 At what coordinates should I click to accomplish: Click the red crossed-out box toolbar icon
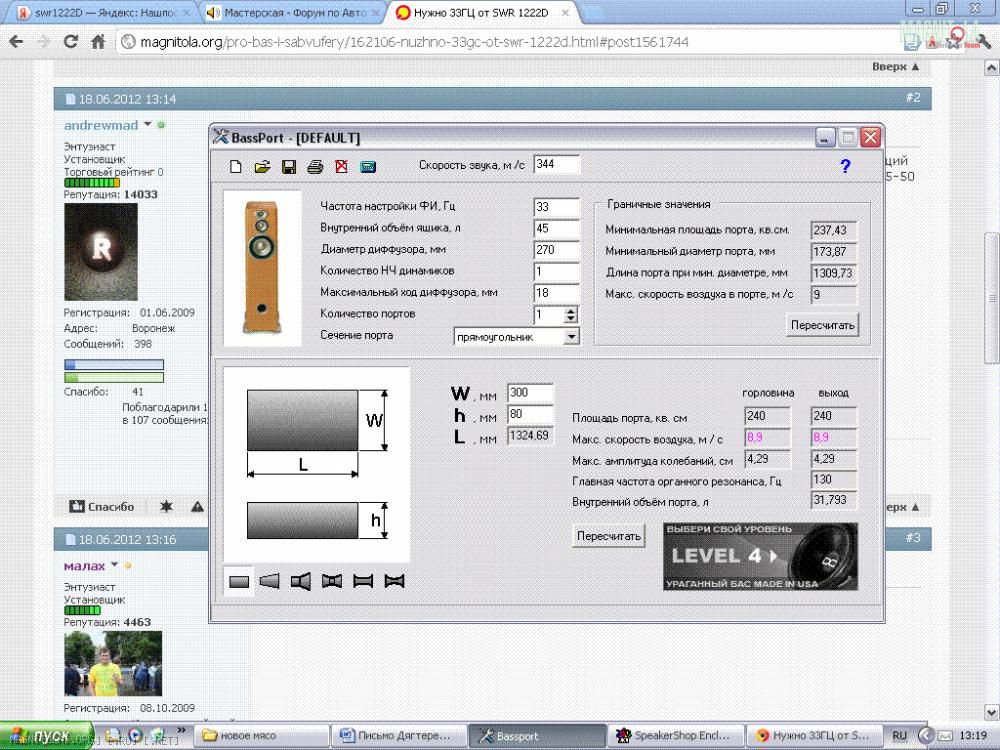tap(341, 167)
